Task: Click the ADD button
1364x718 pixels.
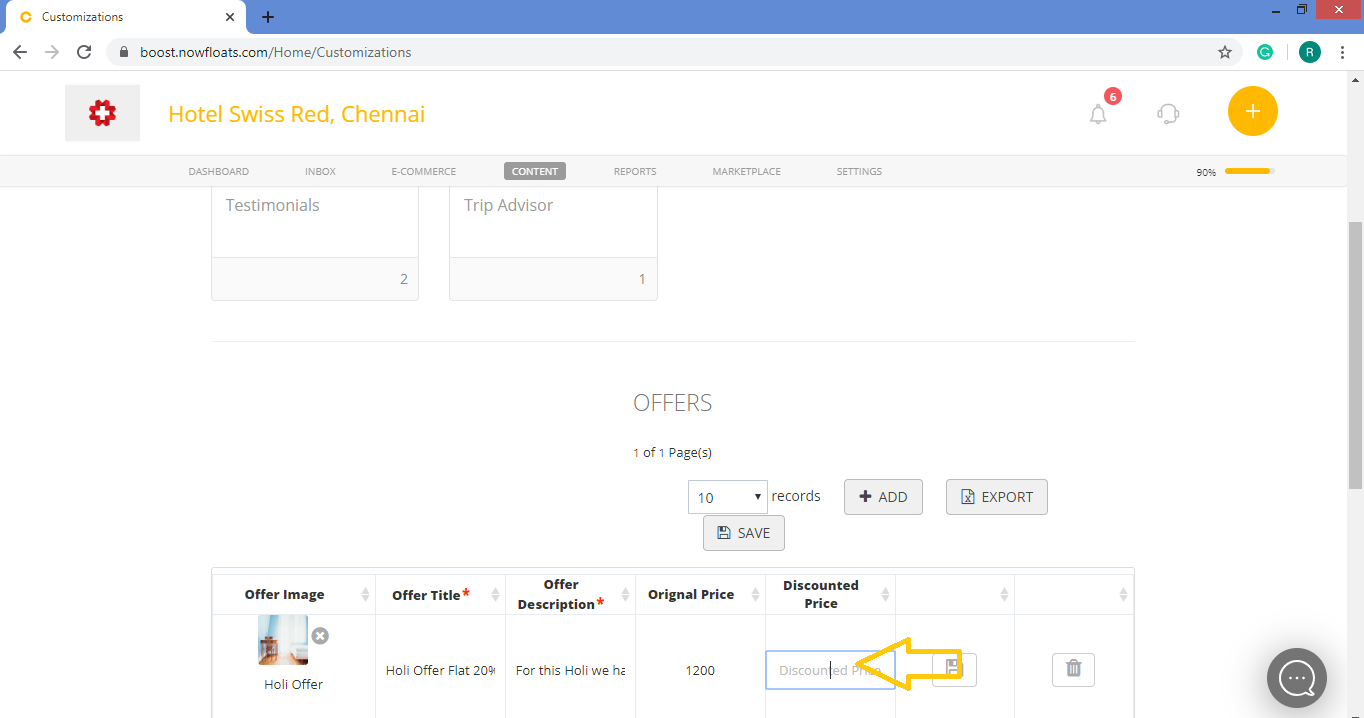Action: coord(883,497)
